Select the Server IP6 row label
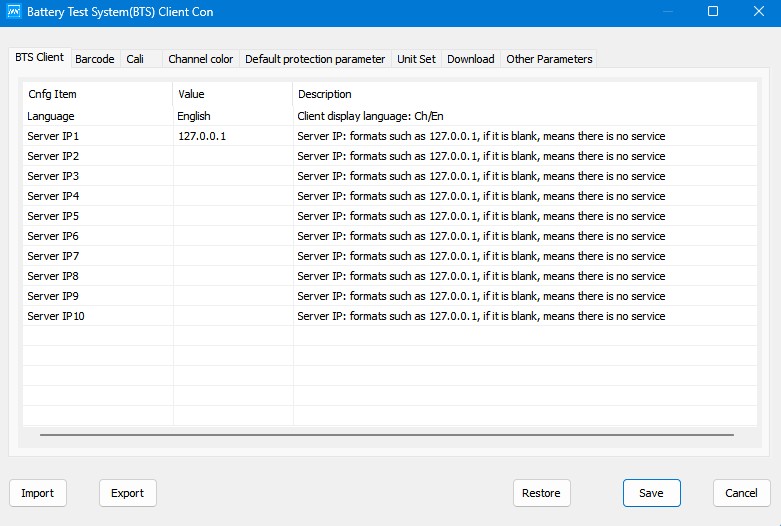 click(53, 236)
